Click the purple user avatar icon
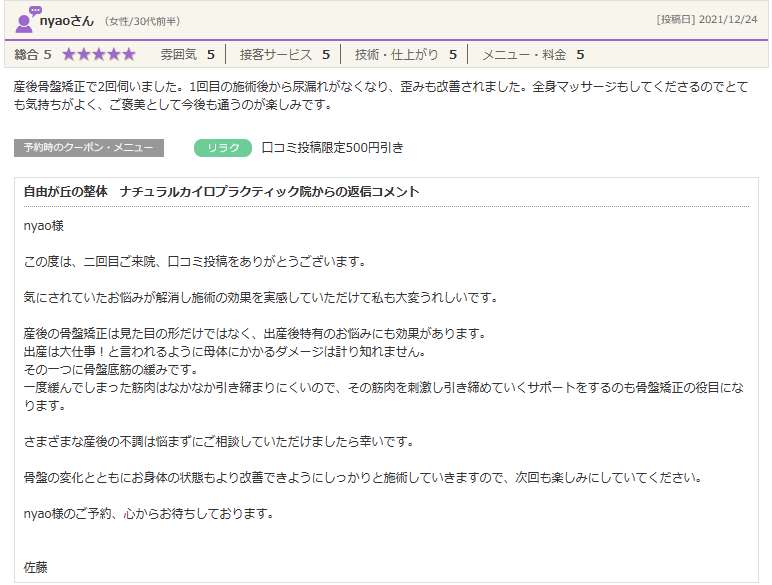The image size is (772, 585). click(27, 19)
